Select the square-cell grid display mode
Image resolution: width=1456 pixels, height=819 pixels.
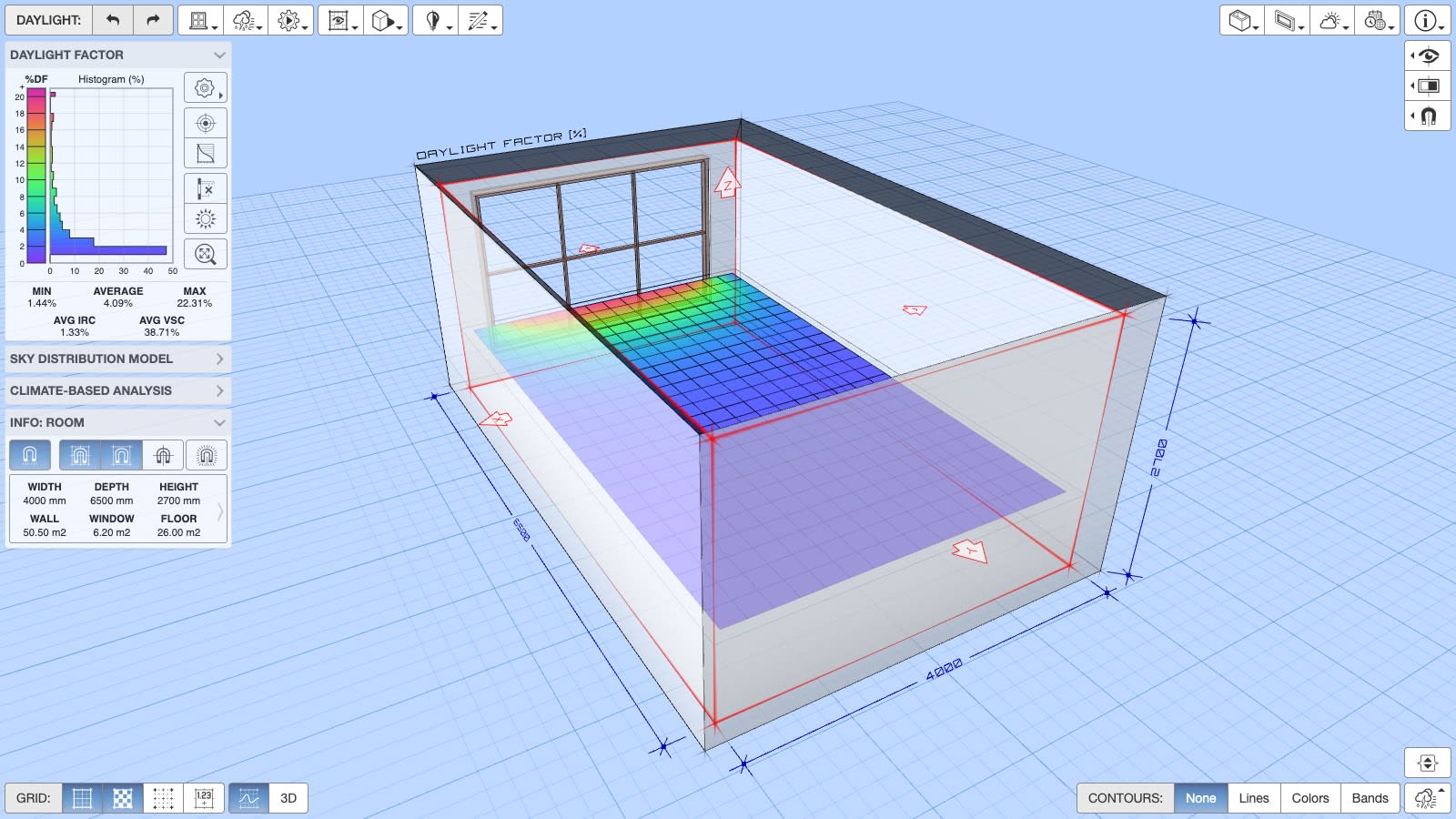tap(82, 798)
